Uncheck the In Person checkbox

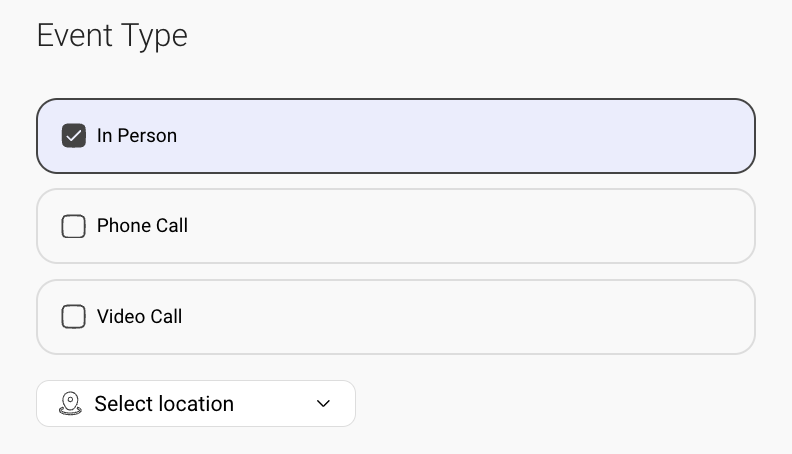coord(74,136)
